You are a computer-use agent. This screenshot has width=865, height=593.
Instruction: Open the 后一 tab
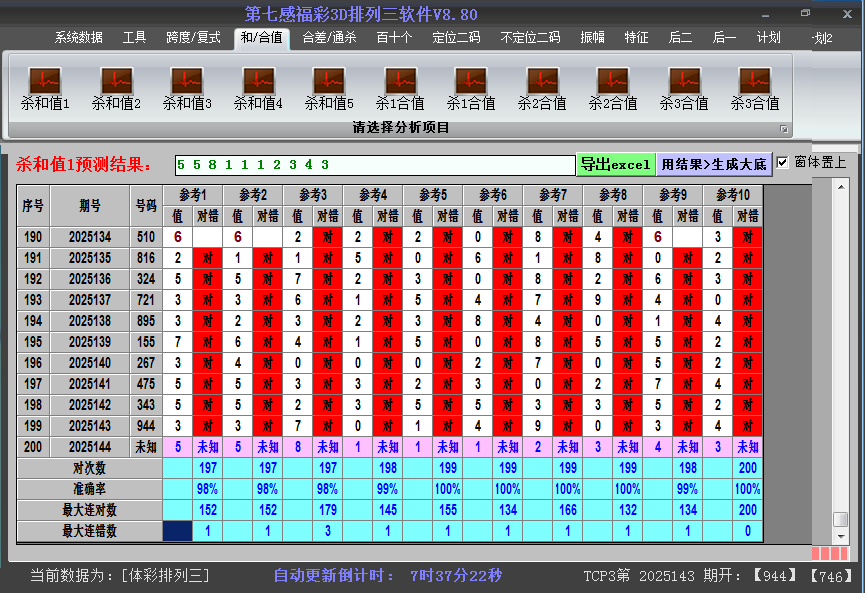click(x=724, y=38)
